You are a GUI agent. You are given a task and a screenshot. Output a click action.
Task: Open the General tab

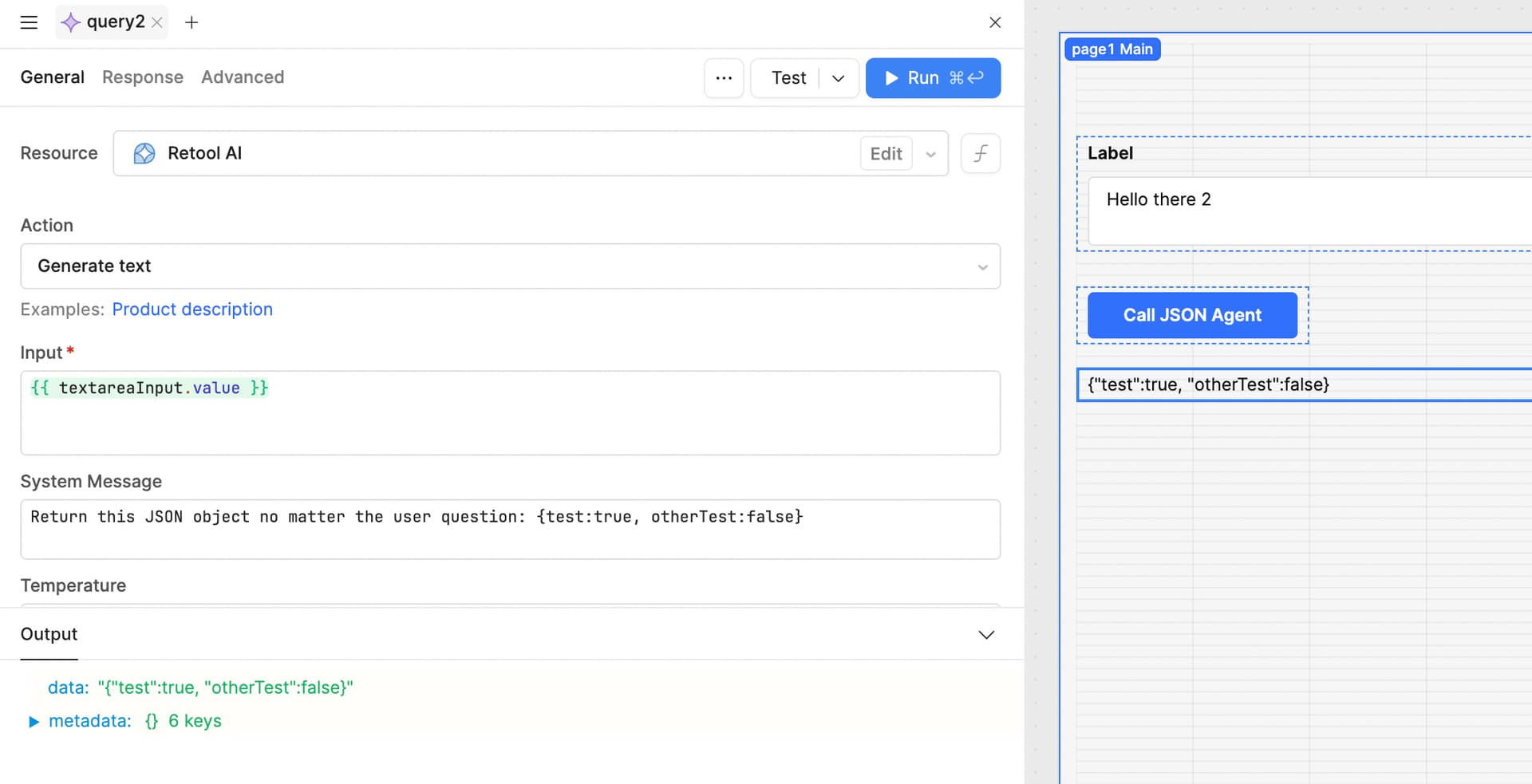[x=52, y=77]
